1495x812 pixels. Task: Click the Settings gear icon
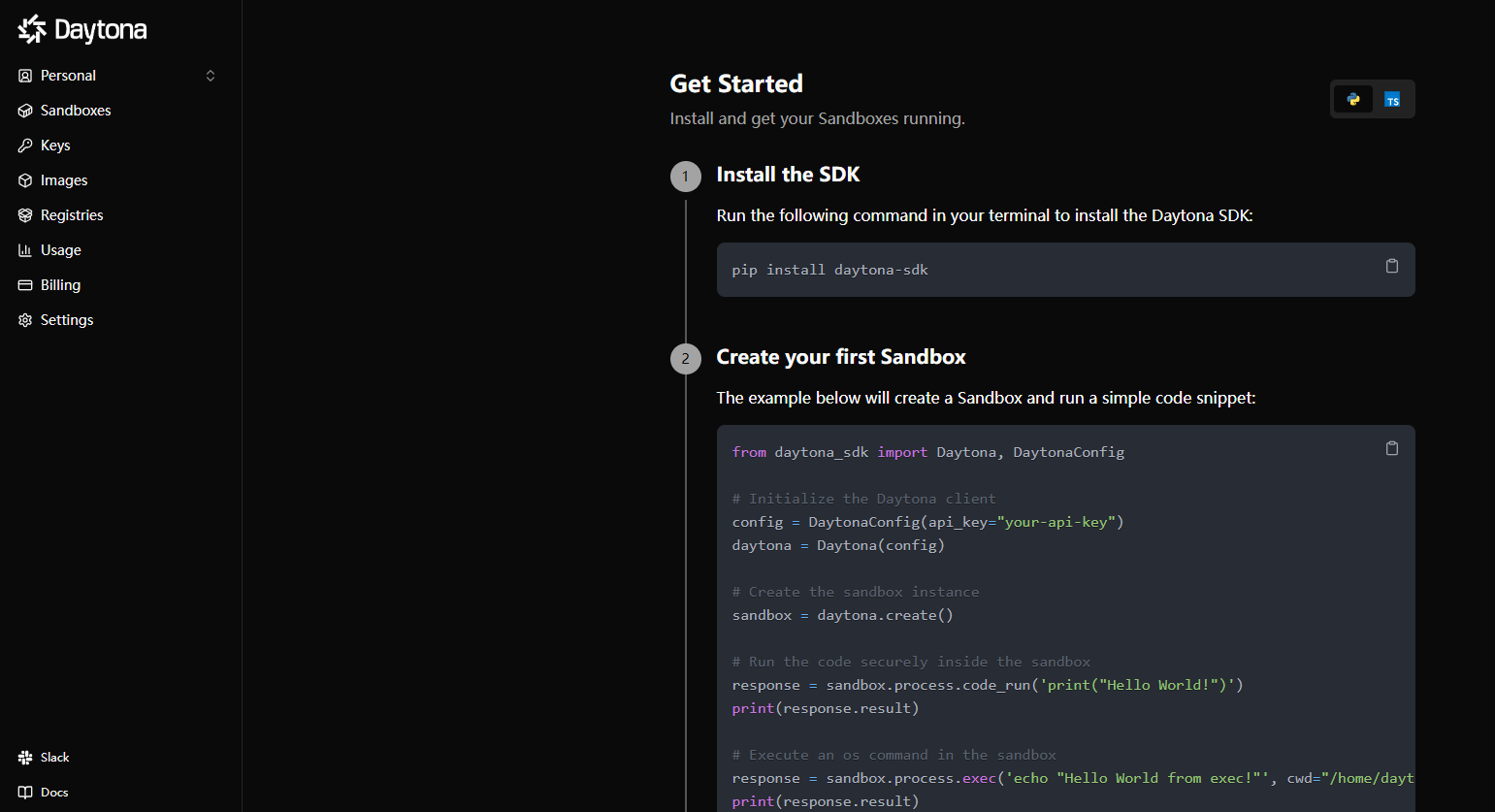click(x=25, y=320)
